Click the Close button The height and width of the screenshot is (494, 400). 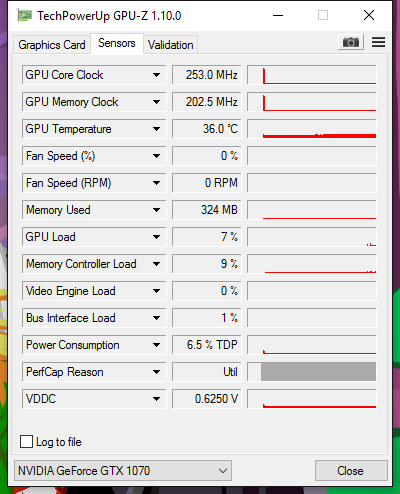[351, 471]
